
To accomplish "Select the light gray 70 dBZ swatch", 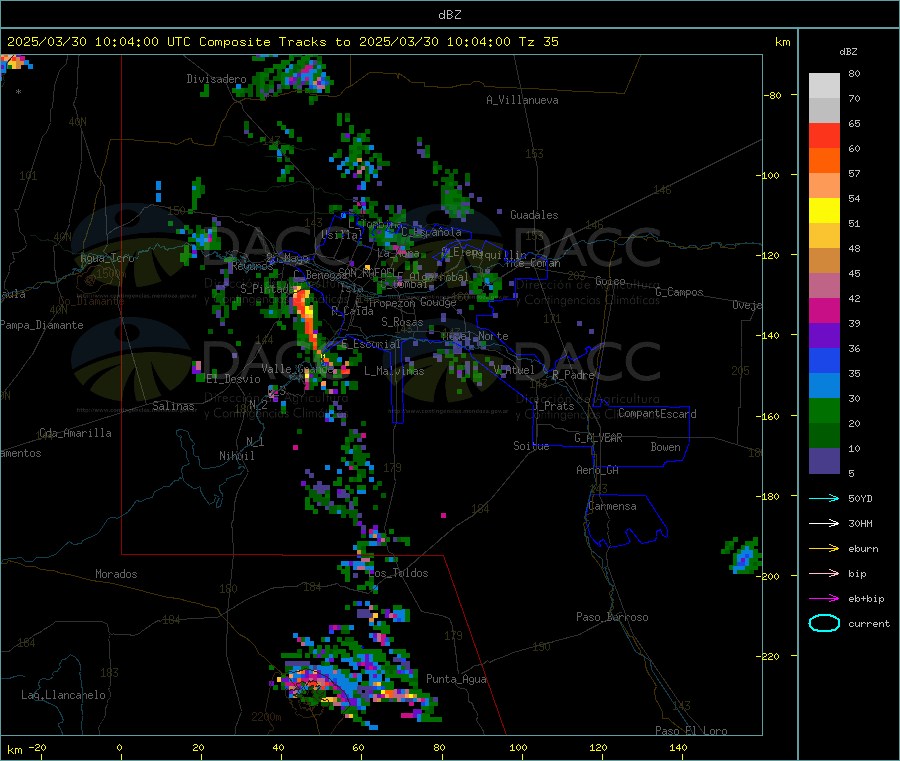I will (824, 86).
